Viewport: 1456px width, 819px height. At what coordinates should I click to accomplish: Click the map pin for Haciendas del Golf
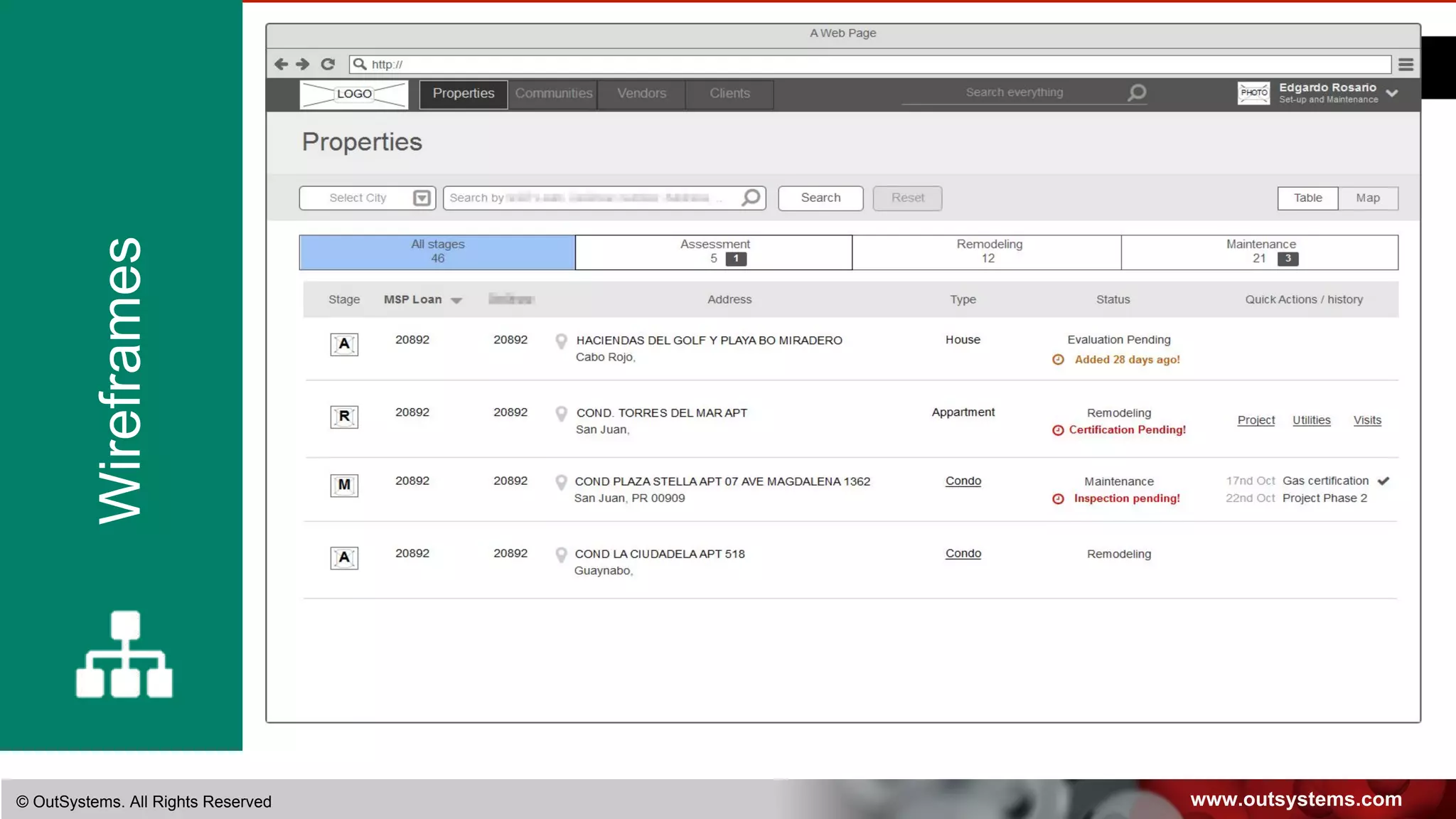pyautogui.click(x=561, y=341)
